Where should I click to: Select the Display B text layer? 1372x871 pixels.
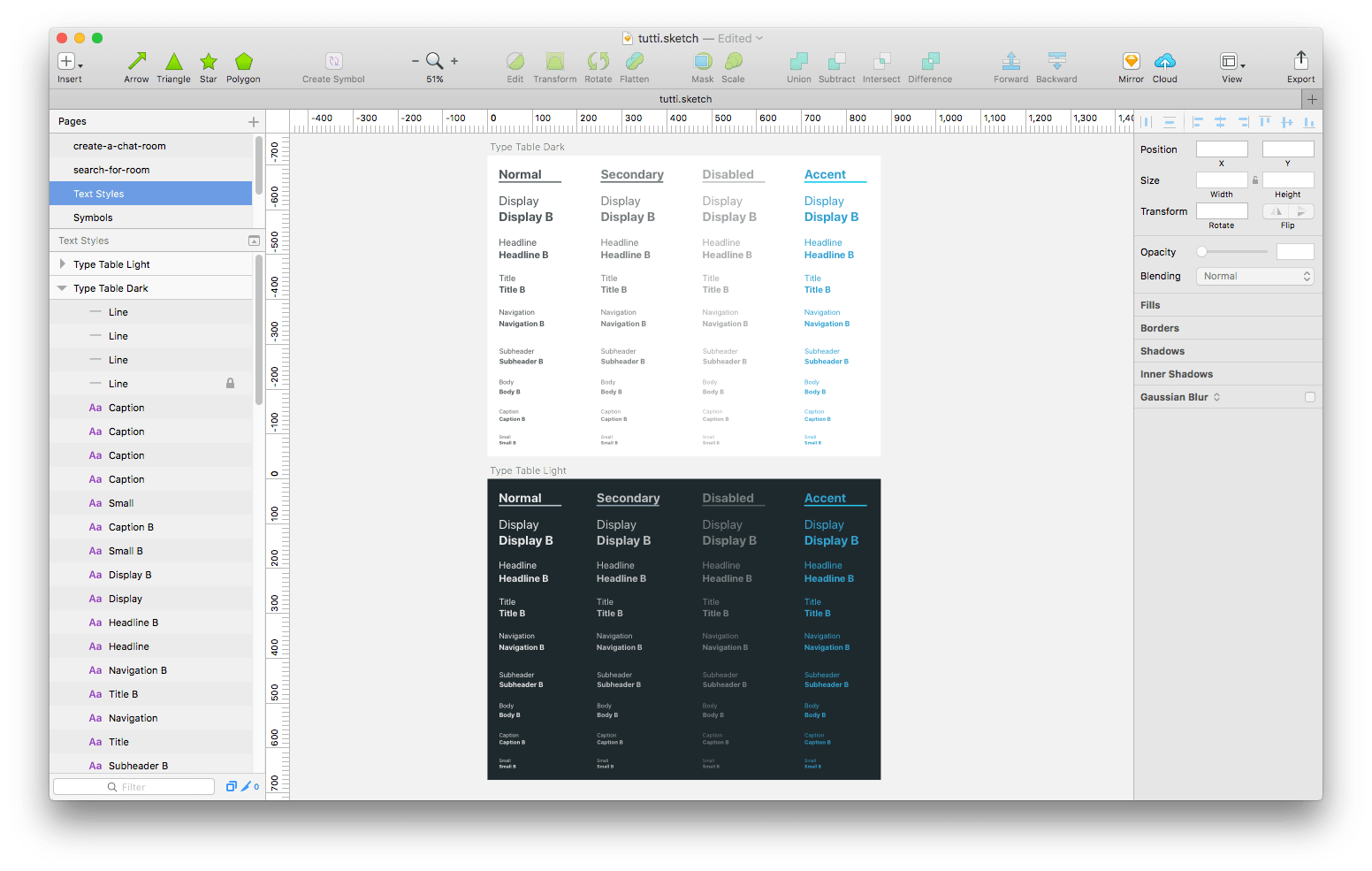(151, 575)
